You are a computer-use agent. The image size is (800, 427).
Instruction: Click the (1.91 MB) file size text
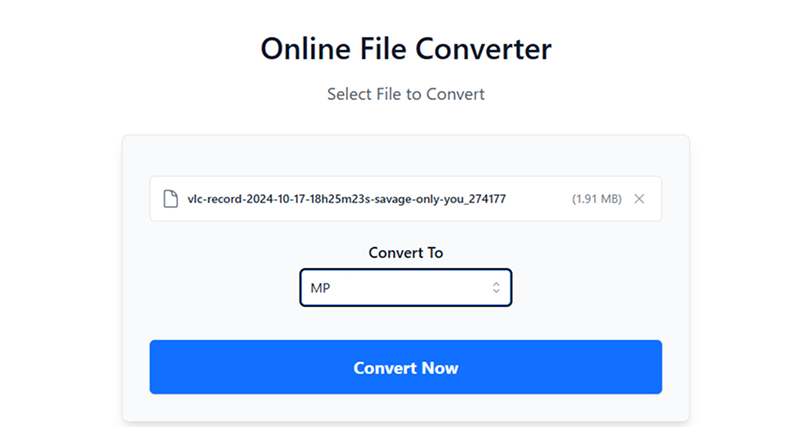click(x=596, y=199)
